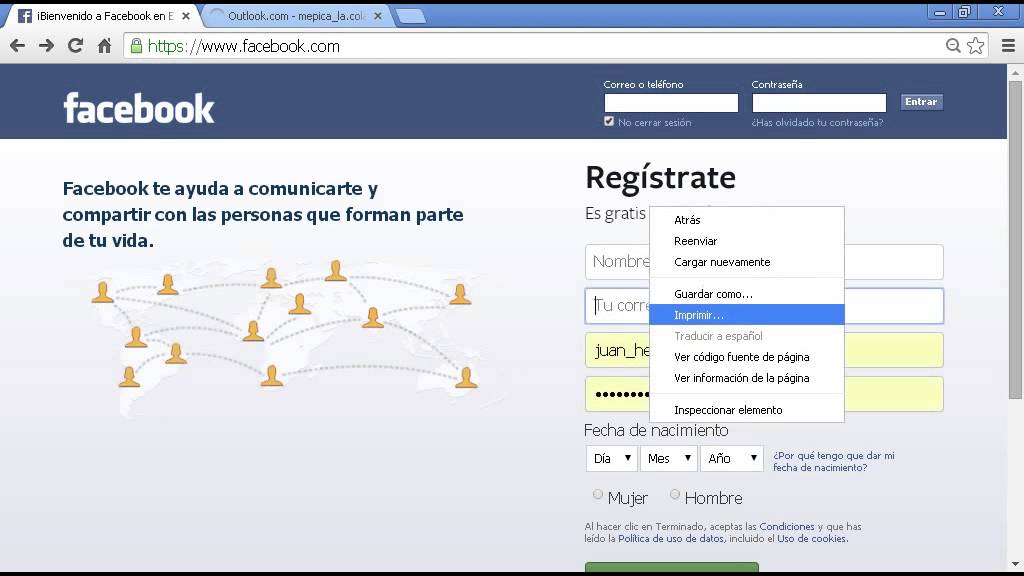This screenshot has width=1024, height=576.
Task: Choose Ver información de la página
Action: pyautogui.click(x=746, y=377)
